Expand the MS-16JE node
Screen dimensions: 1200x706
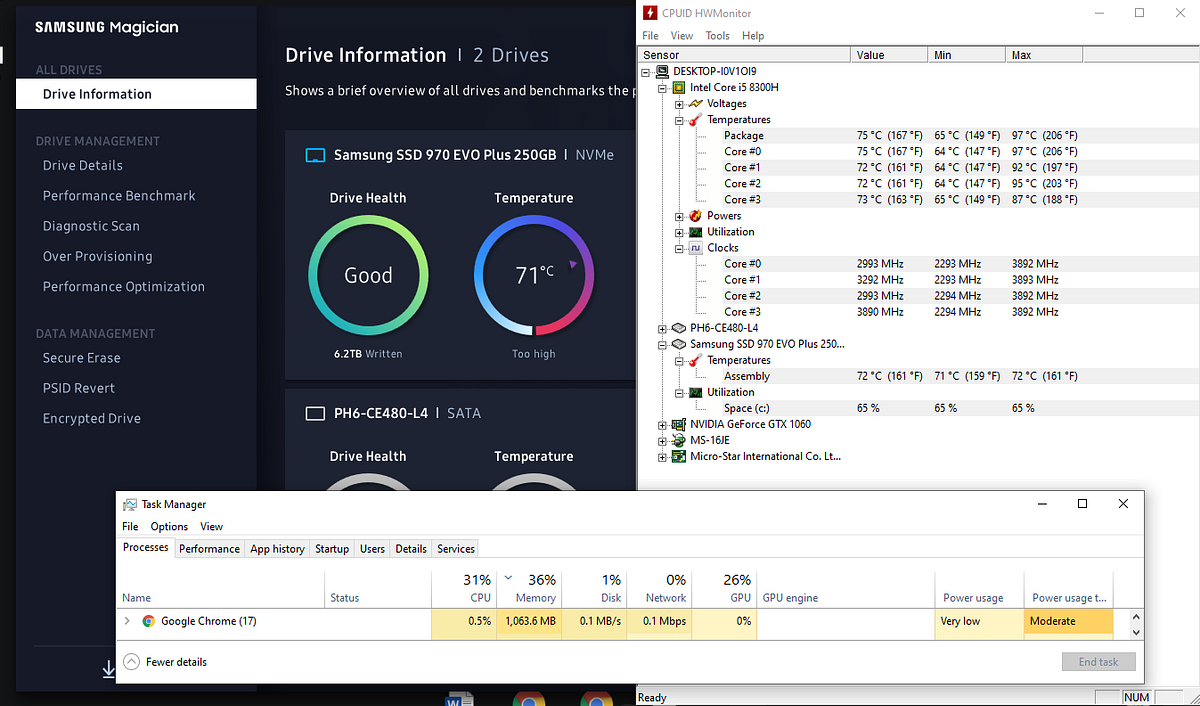(662, 440)
